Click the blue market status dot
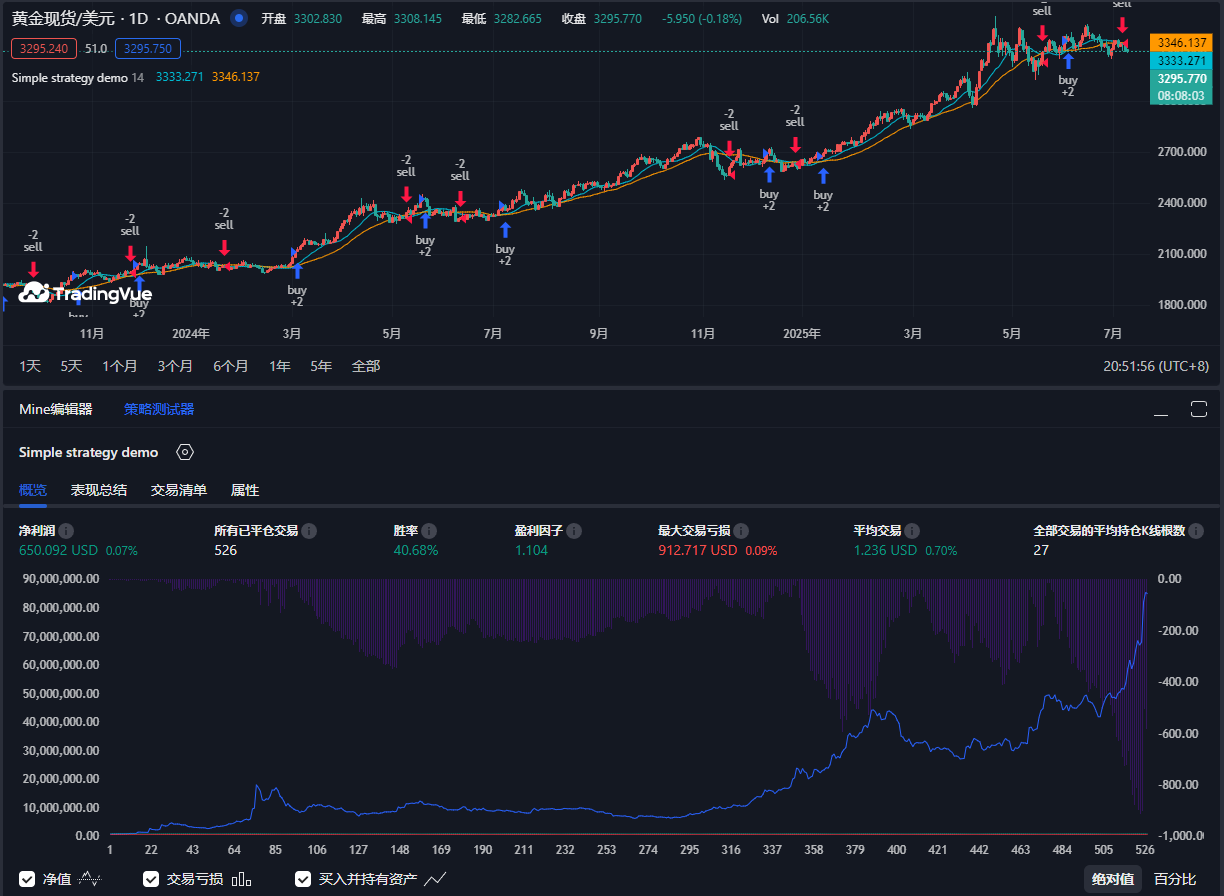The width and height of the screenshot is (1224, 896). coord(238,18)
